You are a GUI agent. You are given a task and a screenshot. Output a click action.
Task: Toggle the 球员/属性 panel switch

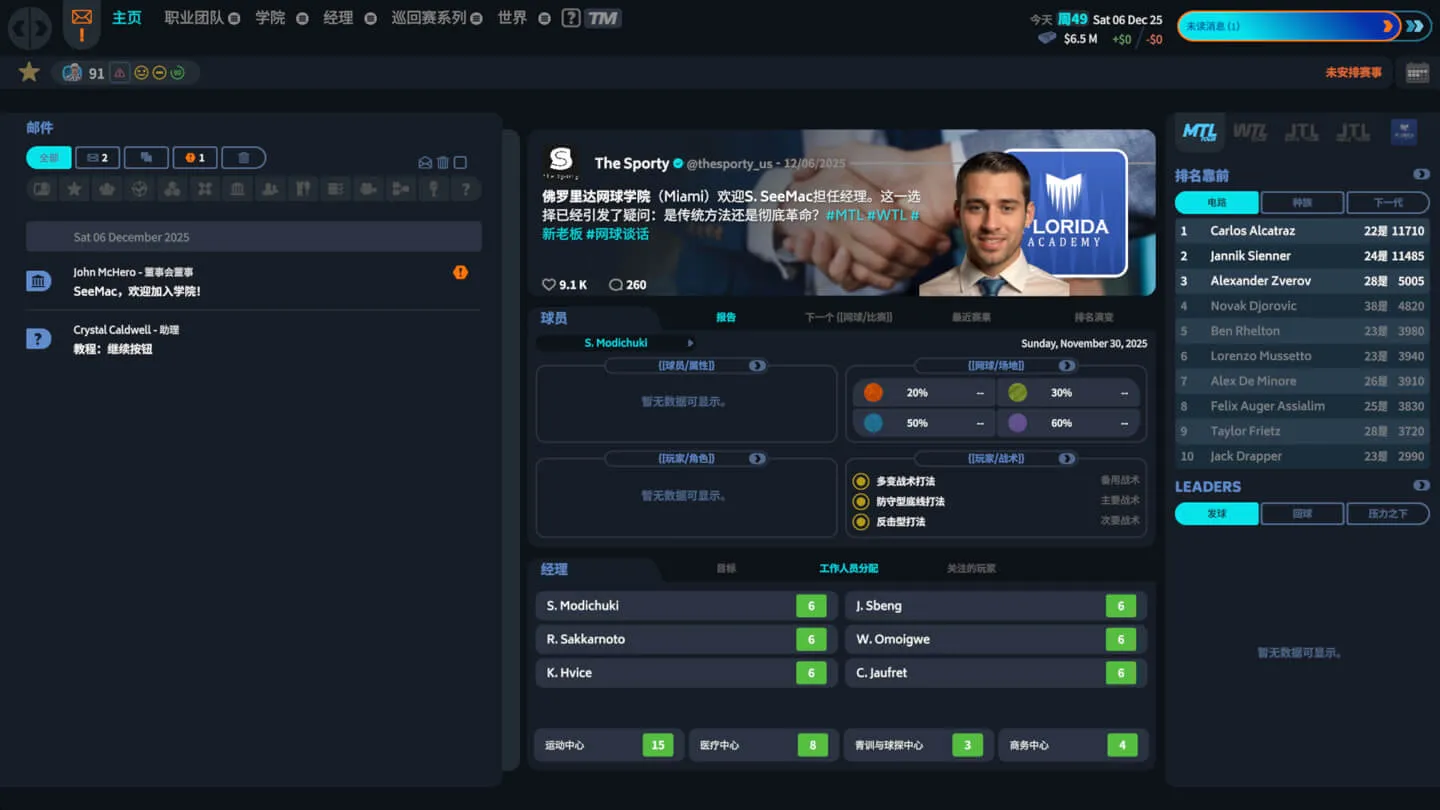coord(757,366)
